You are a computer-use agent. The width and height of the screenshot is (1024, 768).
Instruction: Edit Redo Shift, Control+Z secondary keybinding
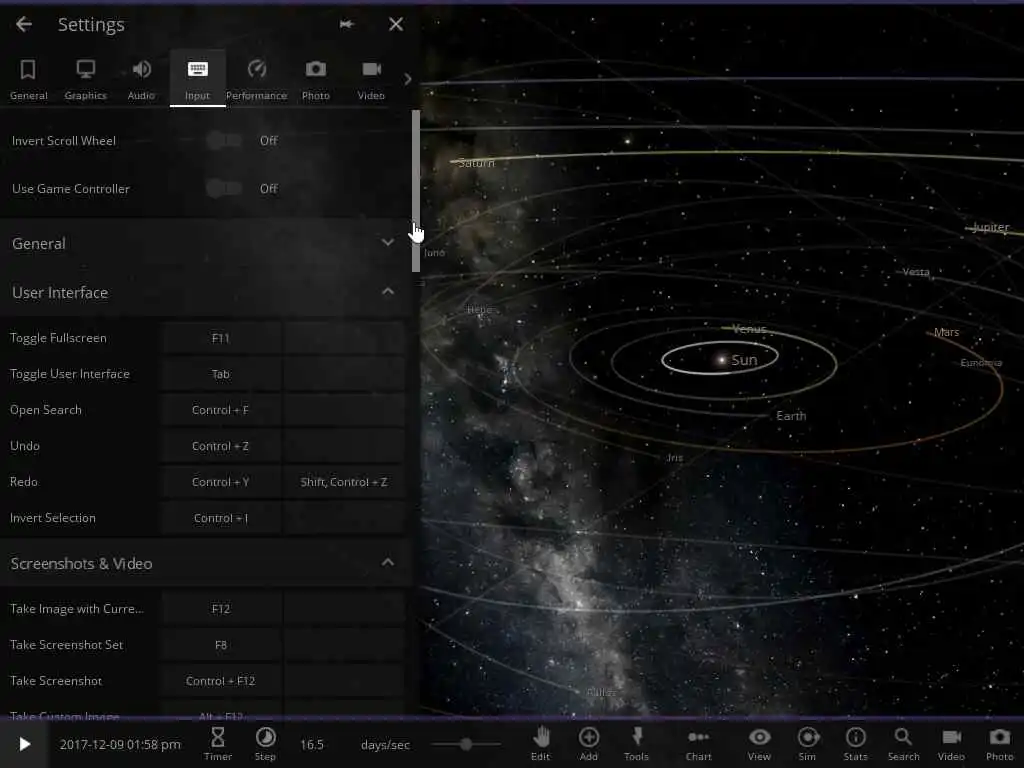click(344, 482)
